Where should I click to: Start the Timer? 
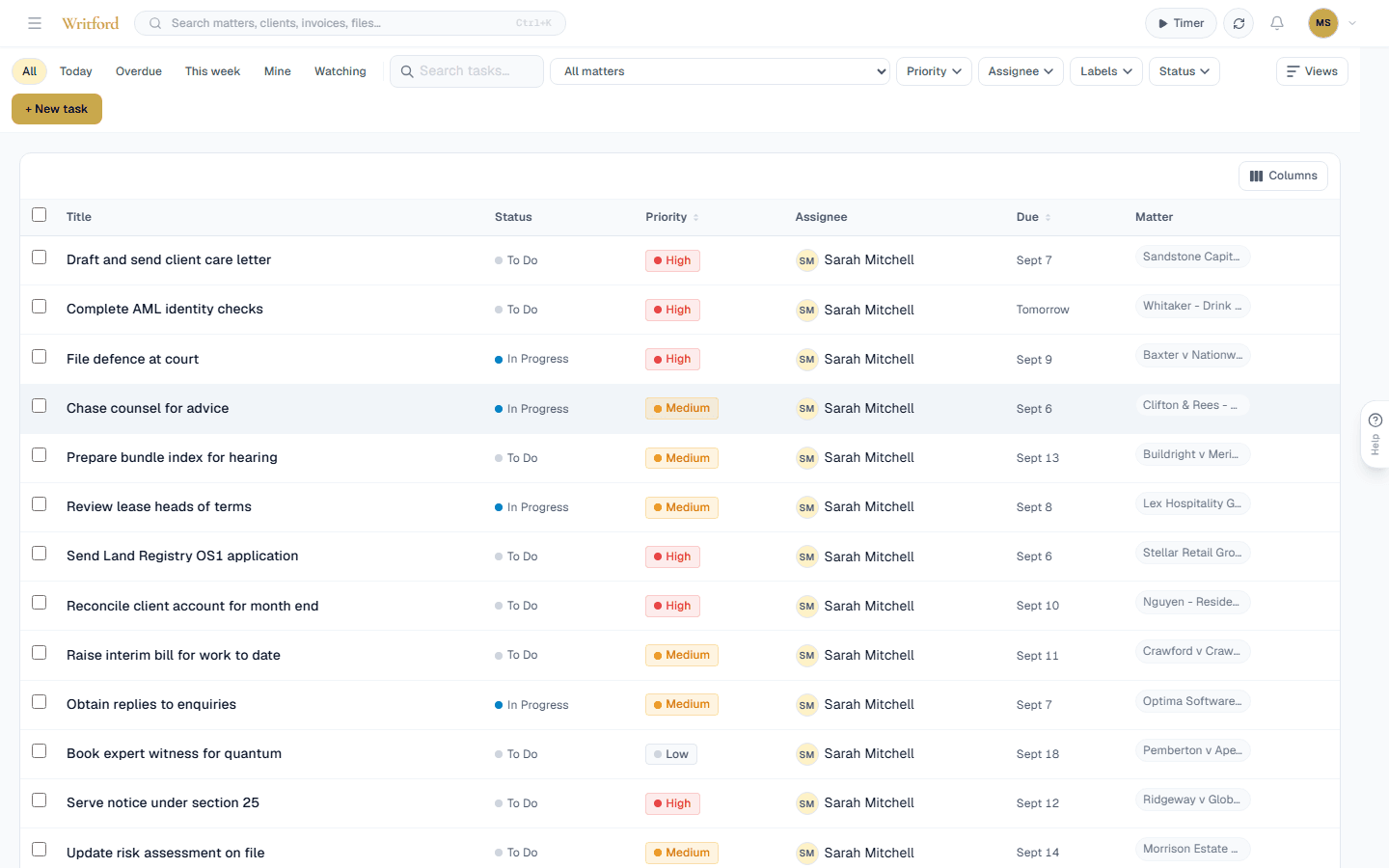(1181, 23)
